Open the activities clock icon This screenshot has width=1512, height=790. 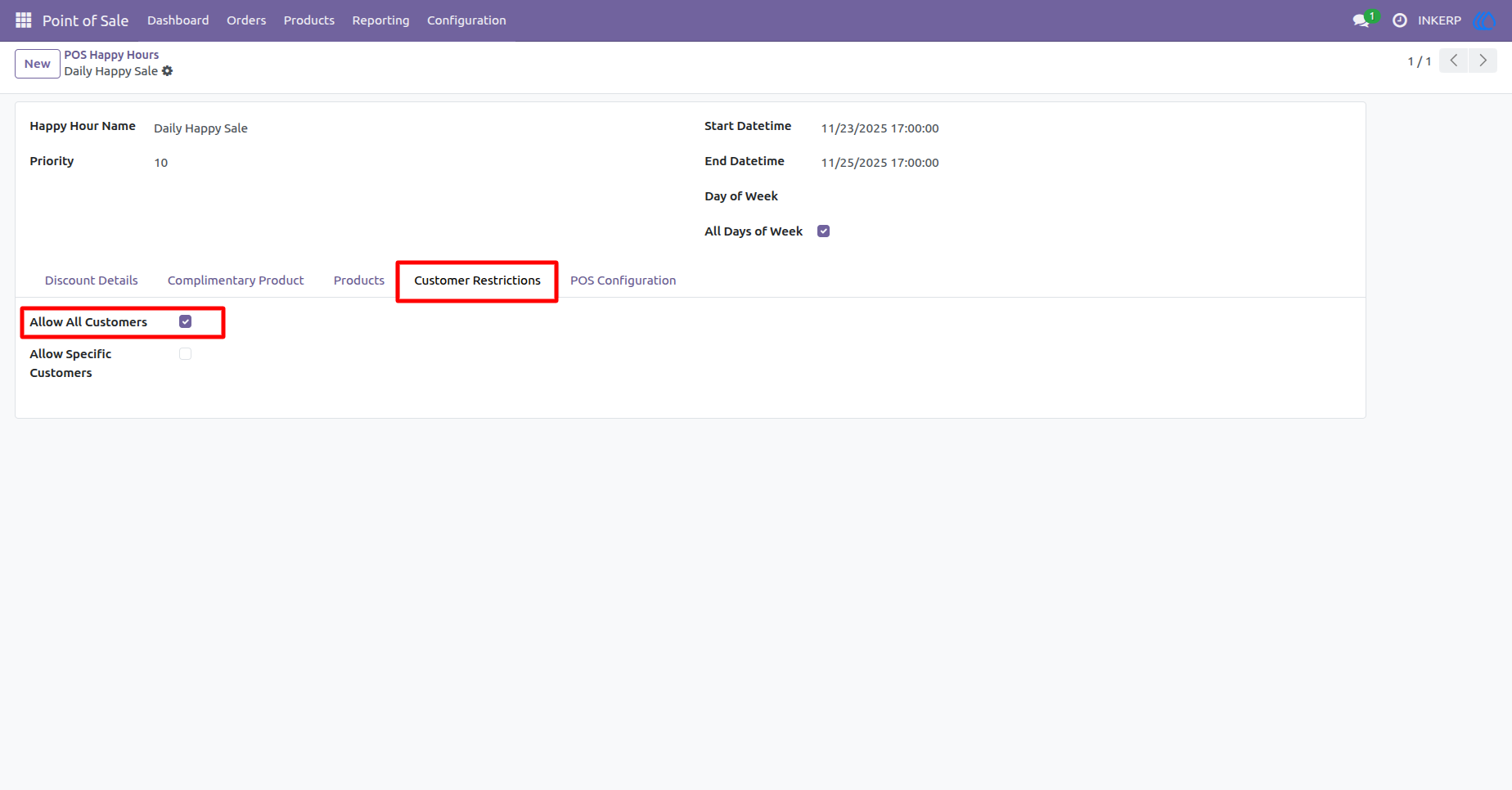tap(1400, 20)
